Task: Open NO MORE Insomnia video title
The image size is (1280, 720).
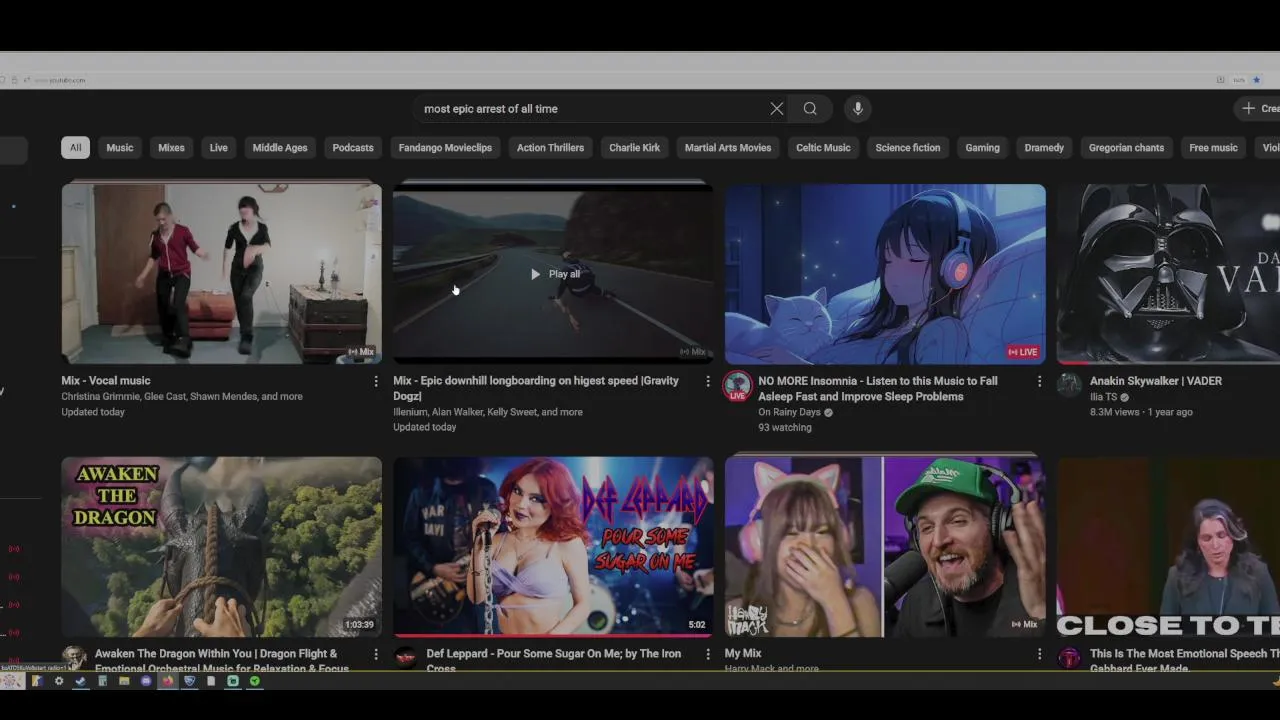Action: [x=878, y=389]
